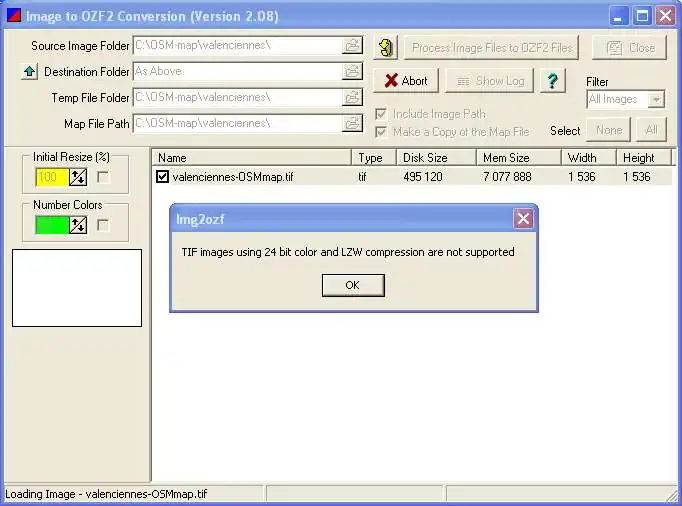Click the green Number Colors value field
The image size is (682, 506).
pos(52,225)
